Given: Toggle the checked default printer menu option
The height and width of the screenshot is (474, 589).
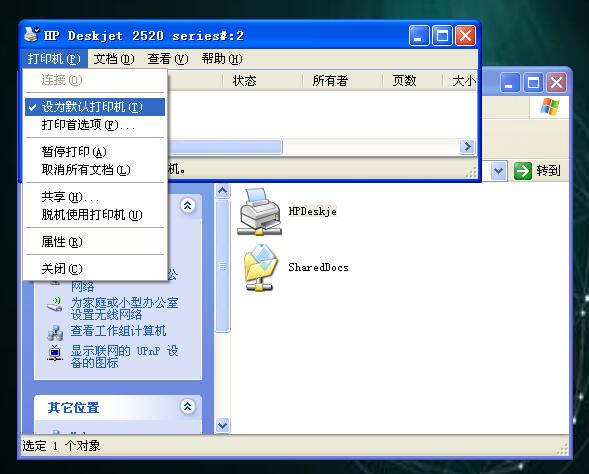Looking at the screenshot, I should coord(95,107).
